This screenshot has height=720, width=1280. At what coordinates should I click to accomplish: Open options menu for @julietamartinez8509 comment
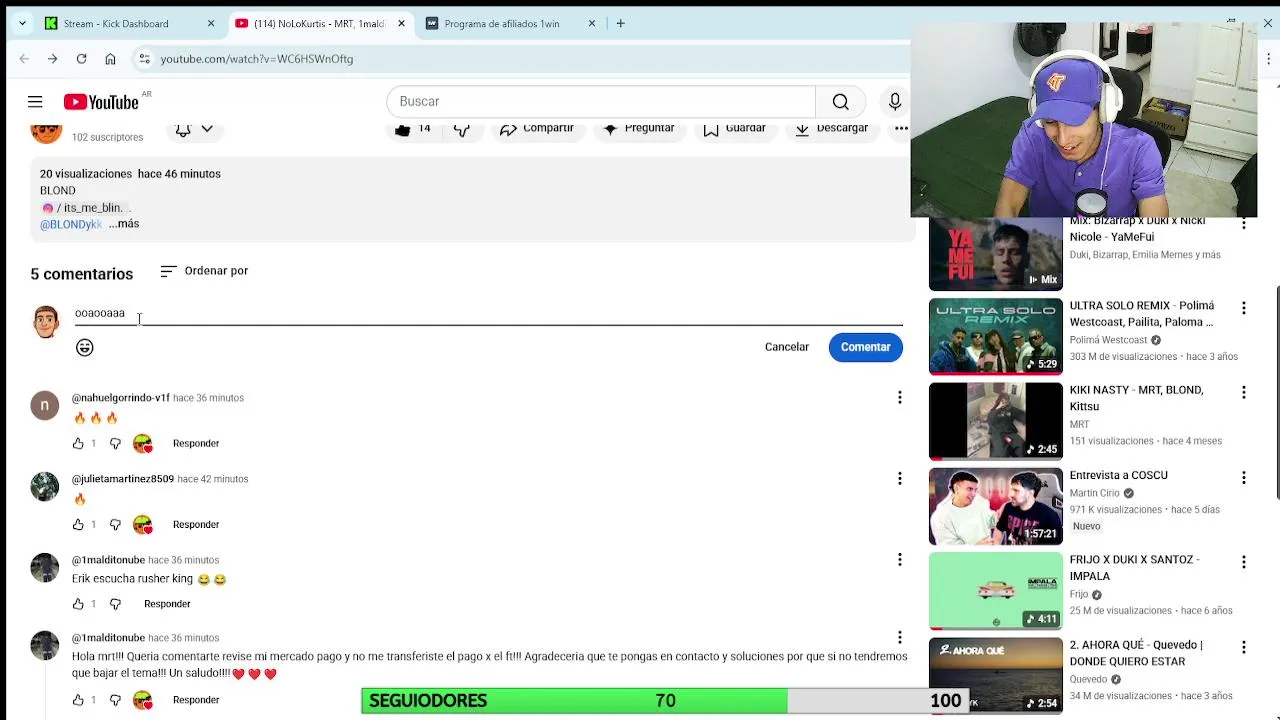(899, 479)
